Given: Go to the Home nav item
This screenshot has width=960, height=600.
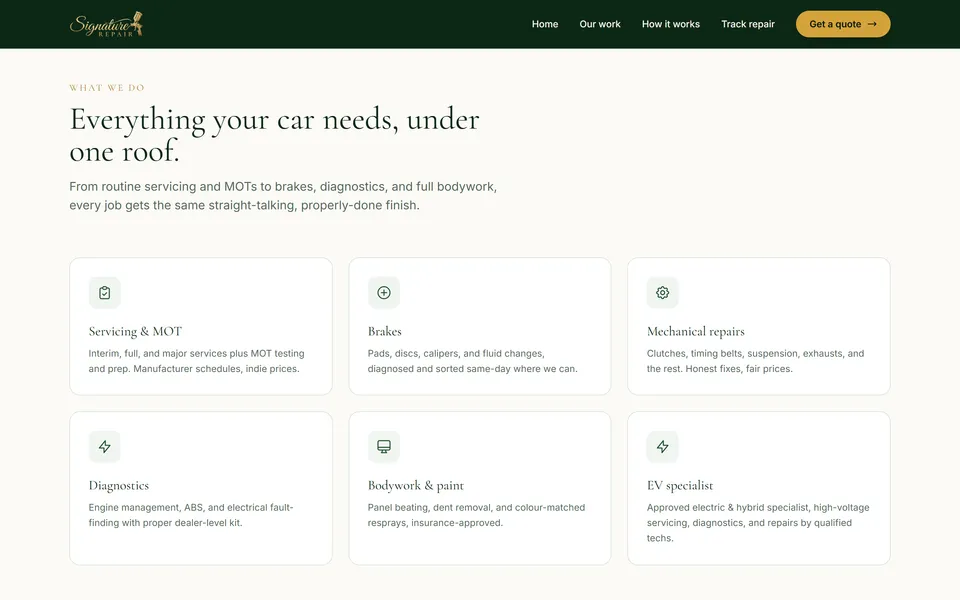Looking at the screenshot, I should [545, 24].
